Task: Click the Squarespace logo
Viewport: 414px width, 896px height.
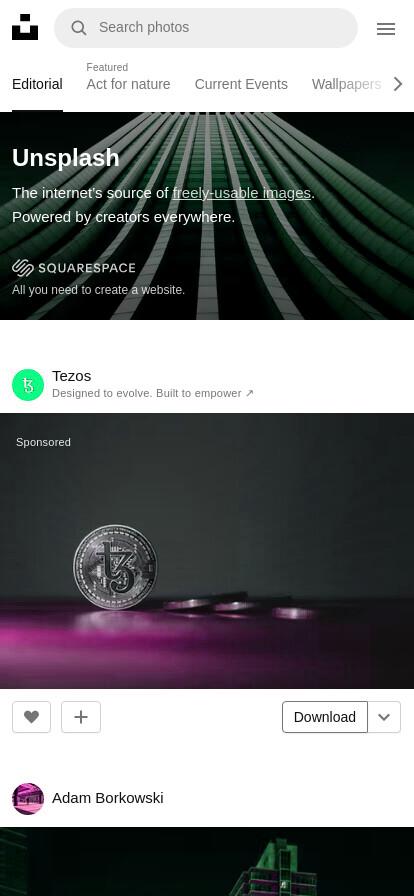Action: click(74, 268)
